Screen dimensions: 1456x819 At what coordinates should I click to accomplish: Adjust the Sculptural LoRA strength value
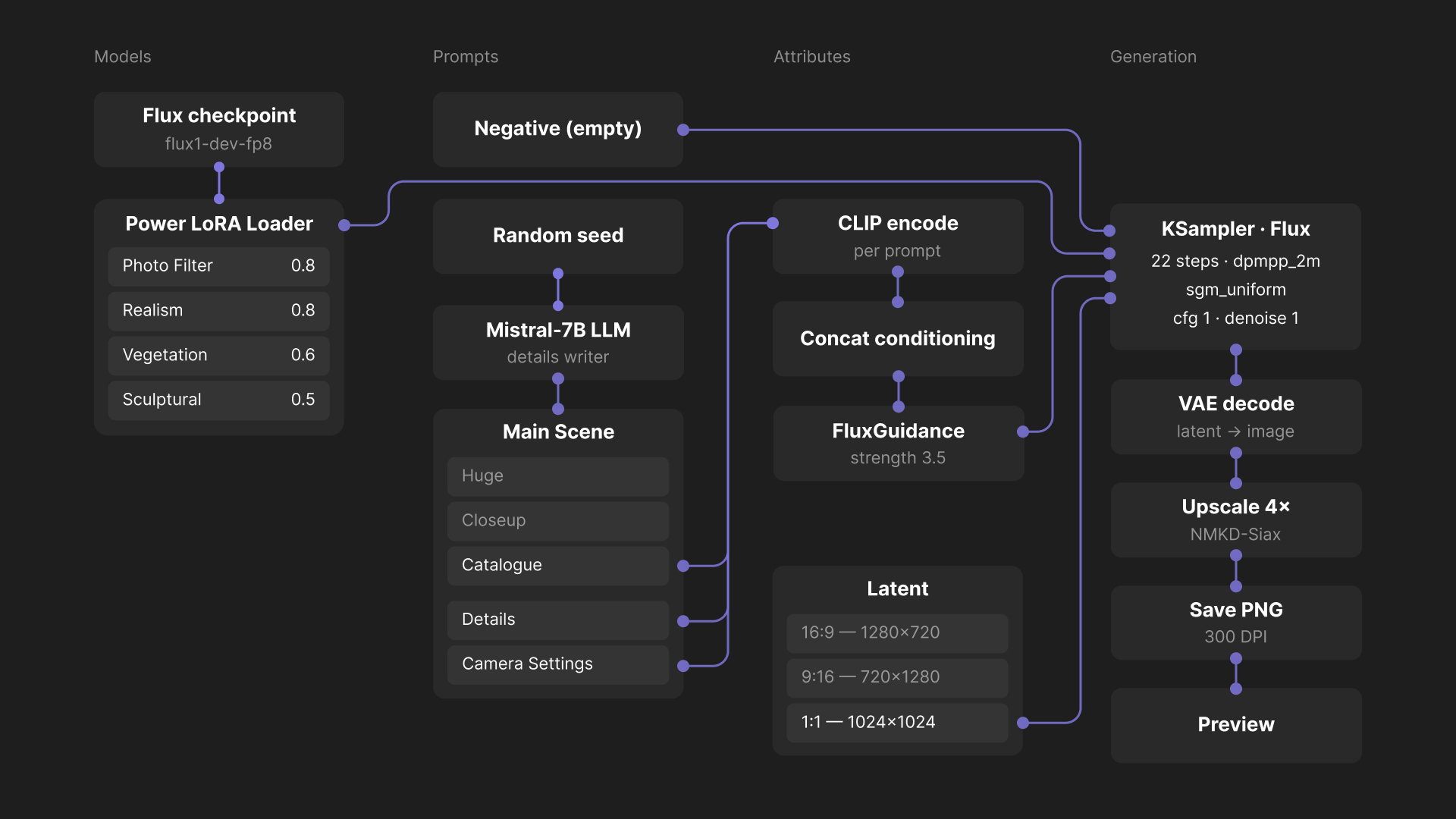click(x=303, y=400)
